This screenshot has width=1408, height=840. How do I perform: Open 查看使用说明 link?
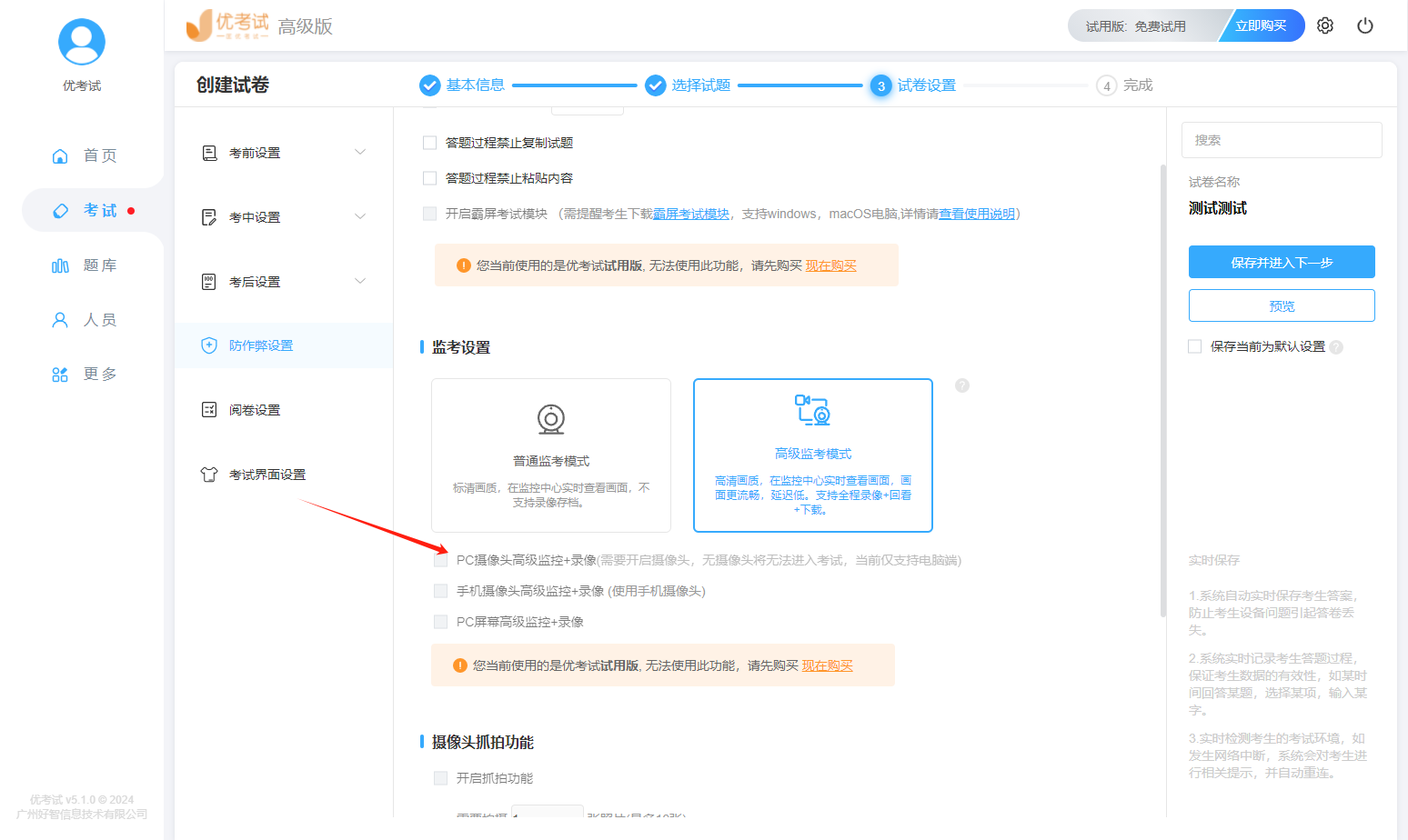click(977, 214)
